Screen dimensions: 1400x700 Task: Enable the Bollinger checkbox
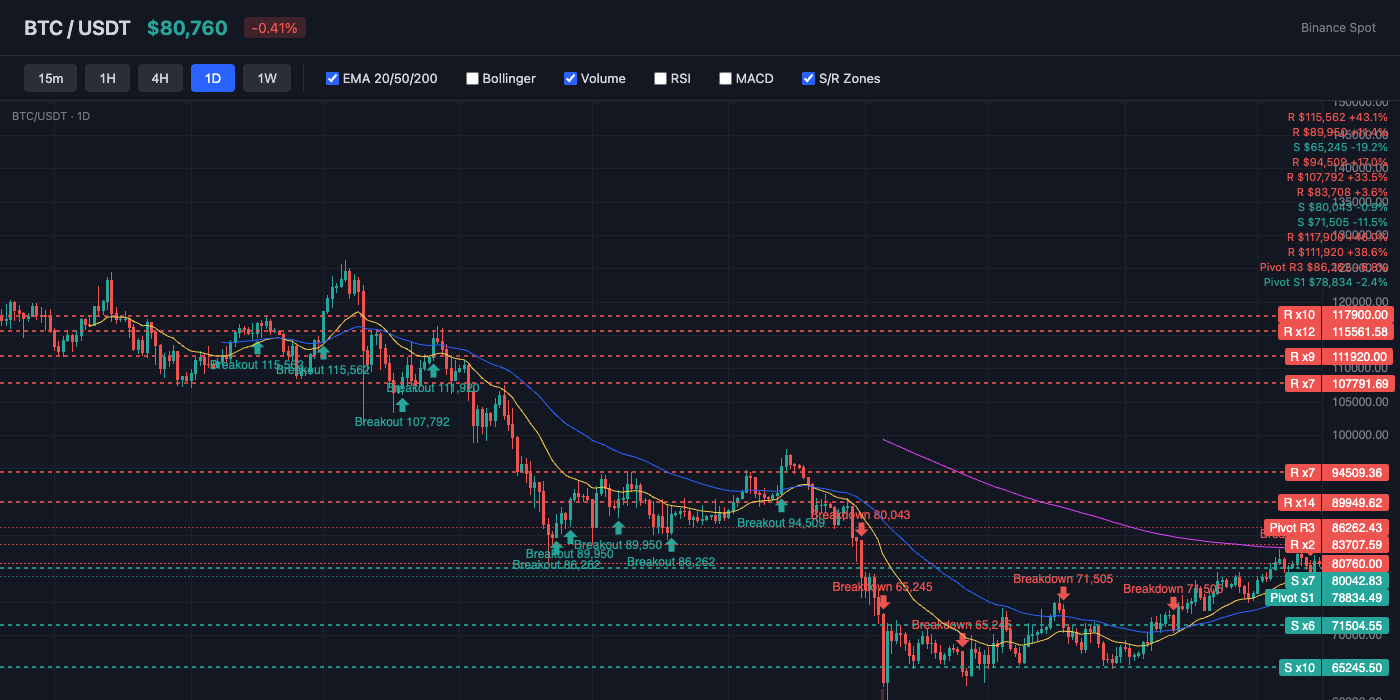(472, 78)
